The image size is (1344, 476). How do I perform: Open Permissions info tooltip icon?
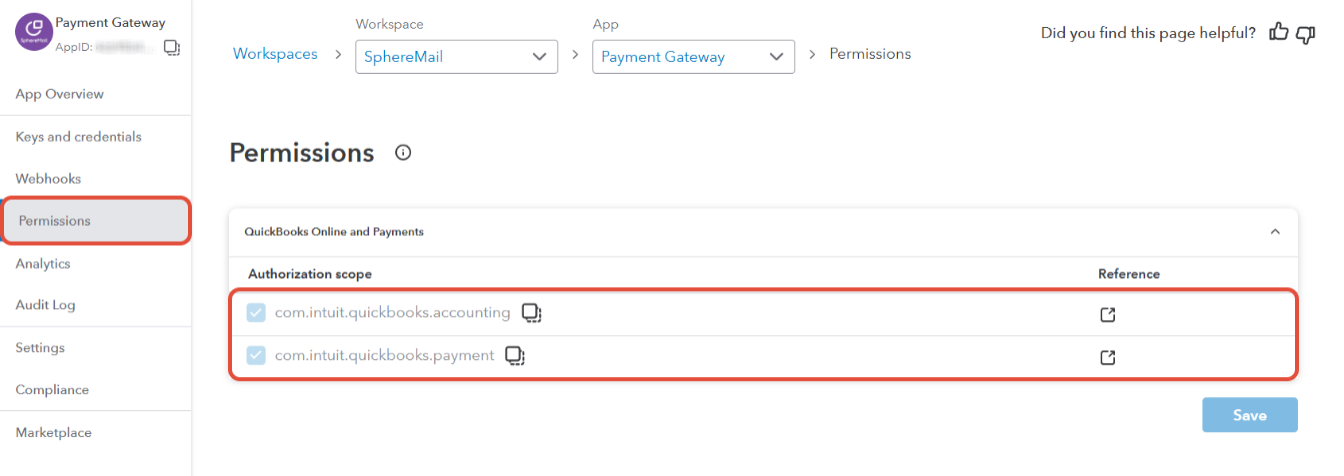click(x=403, y=153)
